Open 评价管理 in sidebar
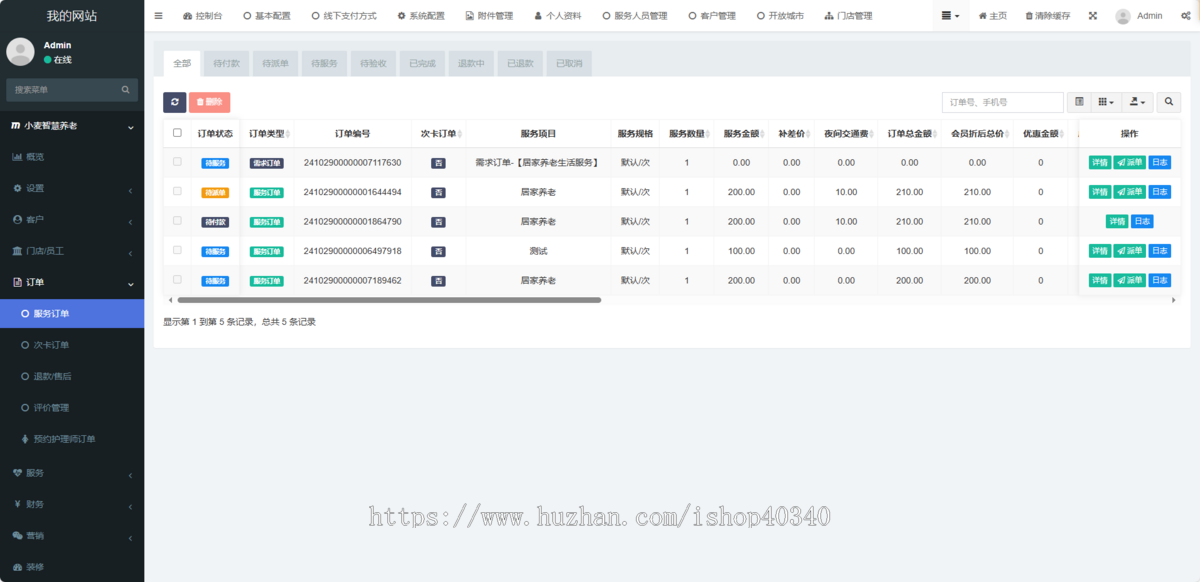 pyautogui.click(x=72, y=408)
